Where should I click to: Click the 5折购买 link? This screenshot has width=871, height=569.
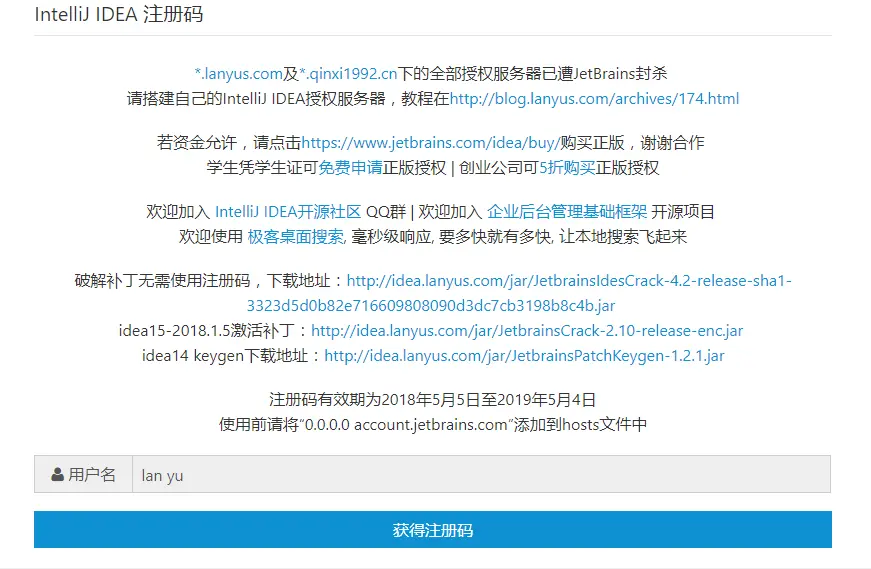tap(567, 168)
